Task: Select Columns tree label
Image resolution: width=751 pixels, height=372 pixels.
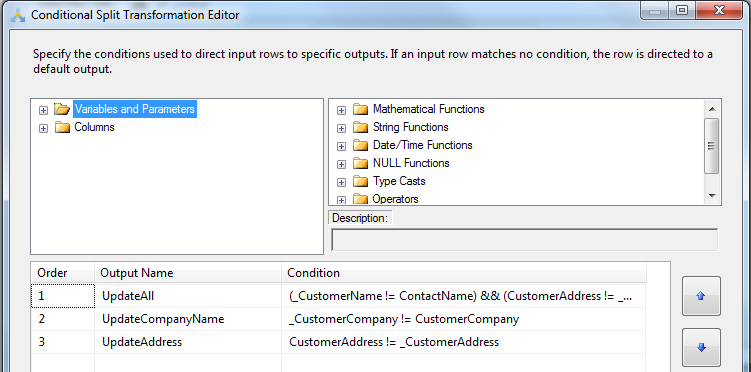Action: (94, 127)
